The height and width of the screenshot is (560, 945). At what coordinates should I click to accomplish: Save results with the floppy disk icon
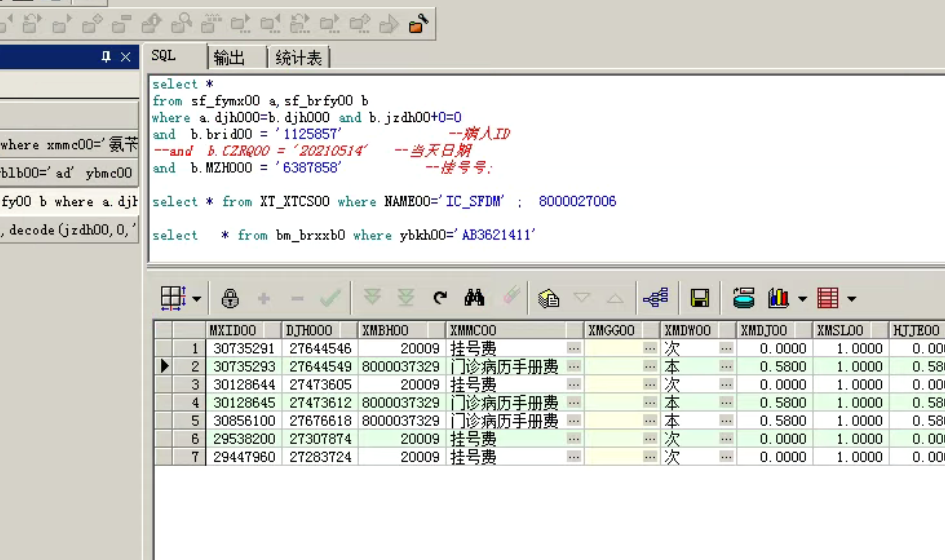700,298
